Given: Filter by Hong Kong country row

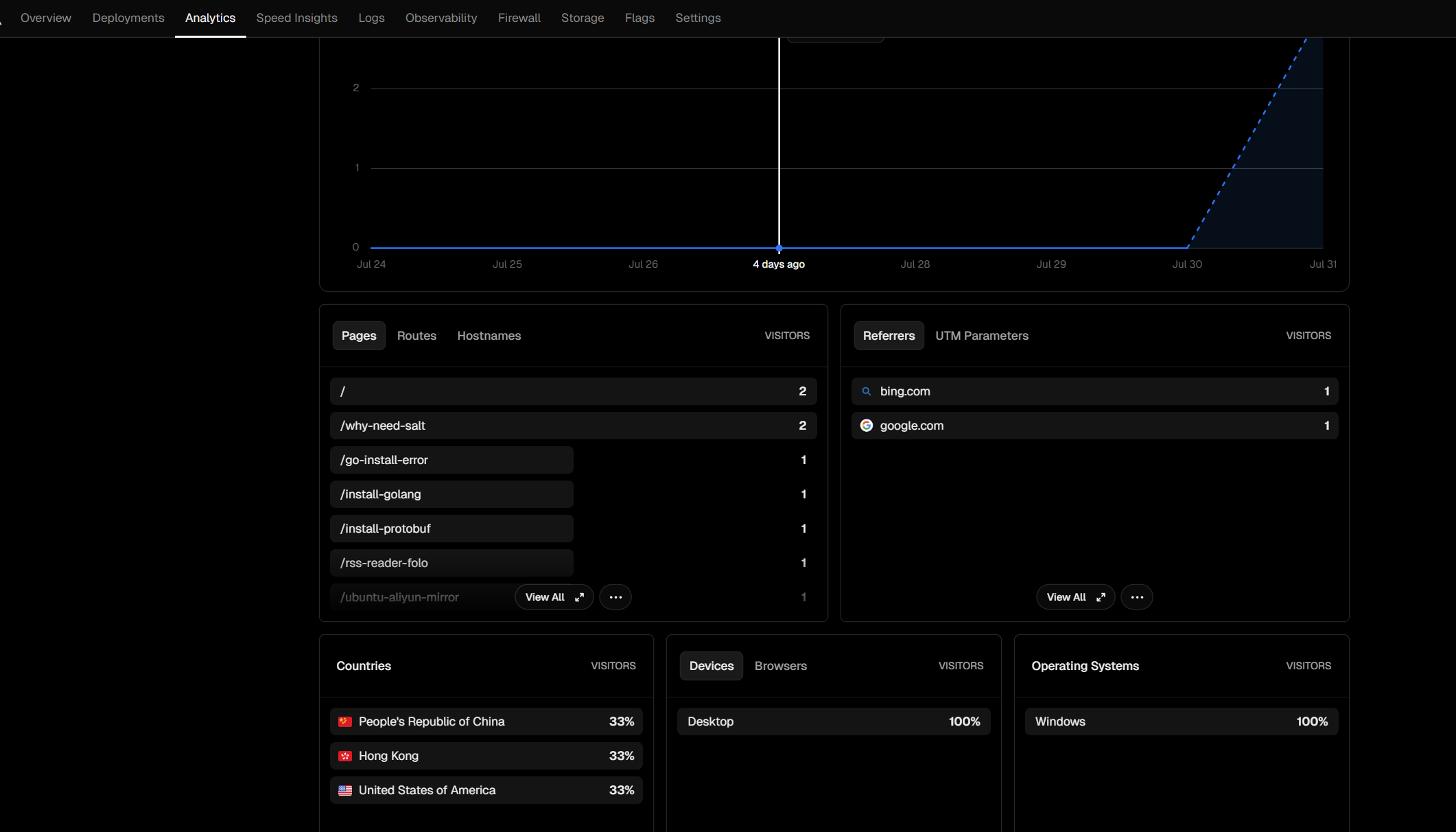Looking at the screenshot, I should pos(486,756).
